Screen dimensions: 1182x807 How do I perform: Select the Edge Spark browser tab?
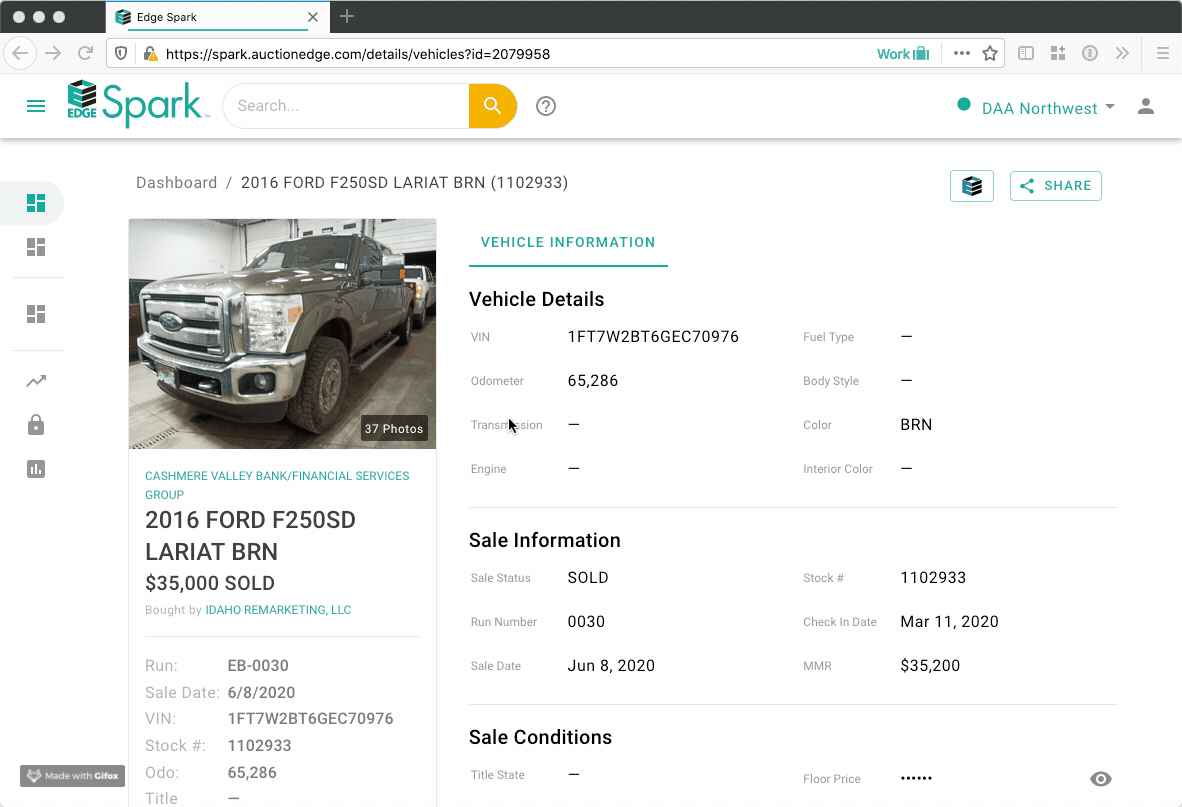tap(218, 17)
